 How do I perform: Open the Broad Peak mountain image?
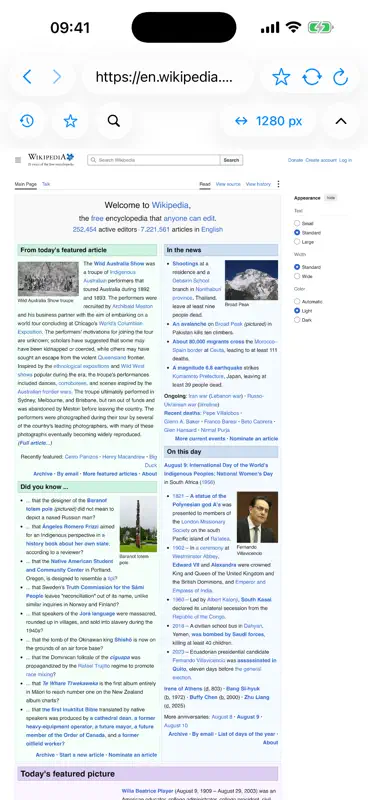pyautogui.click(x=251, y=280)
